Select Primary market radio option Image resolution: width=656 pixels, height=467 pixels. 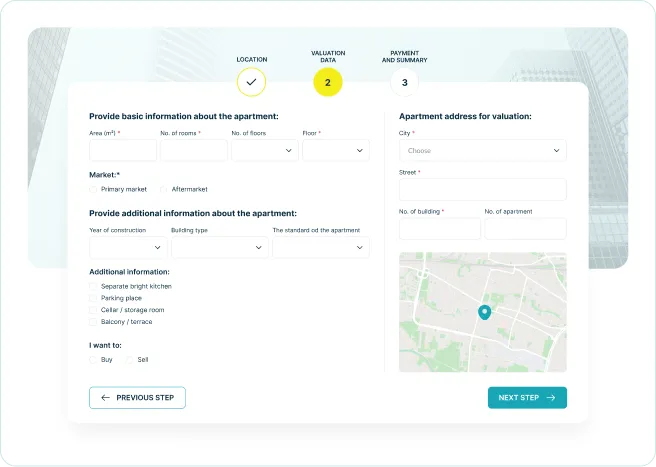click(93, 190)
